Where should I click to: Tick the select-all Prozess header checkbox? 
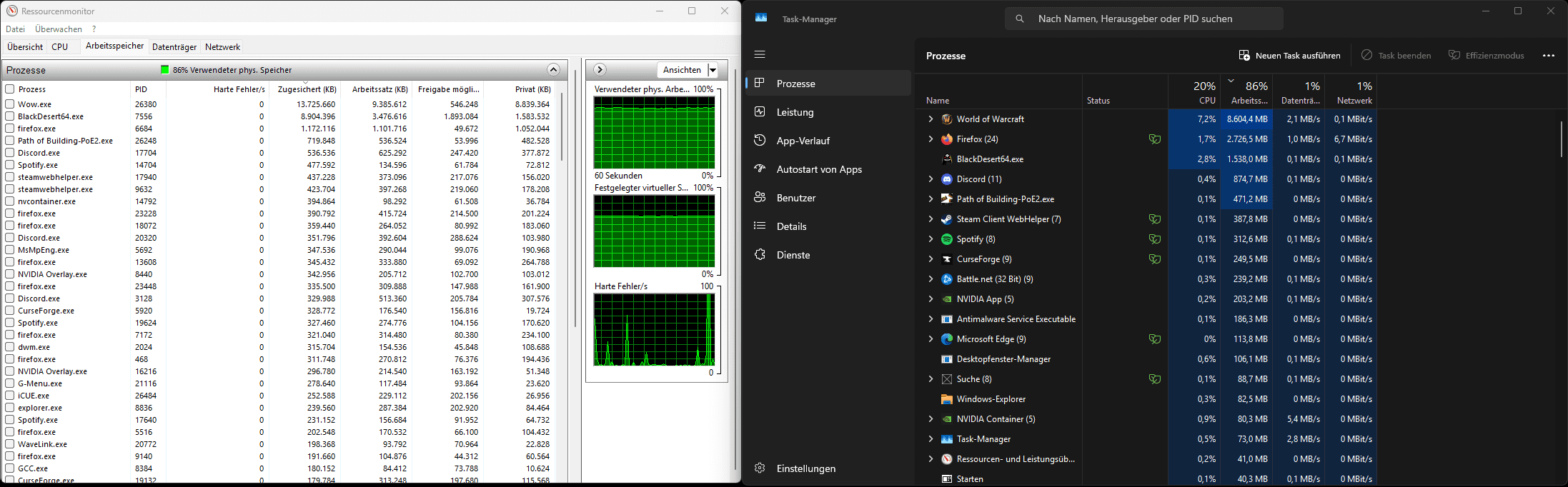(x=10, y=89)
